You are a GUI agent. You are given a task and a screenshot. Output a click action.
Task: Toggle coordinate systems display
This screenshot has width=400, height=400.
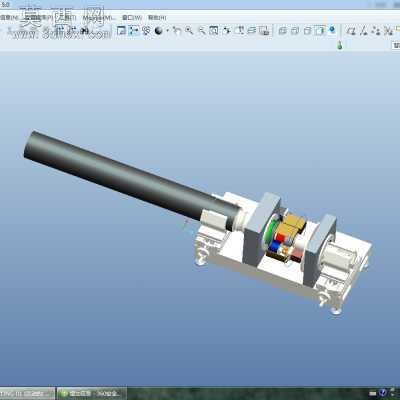click(388, 31)
